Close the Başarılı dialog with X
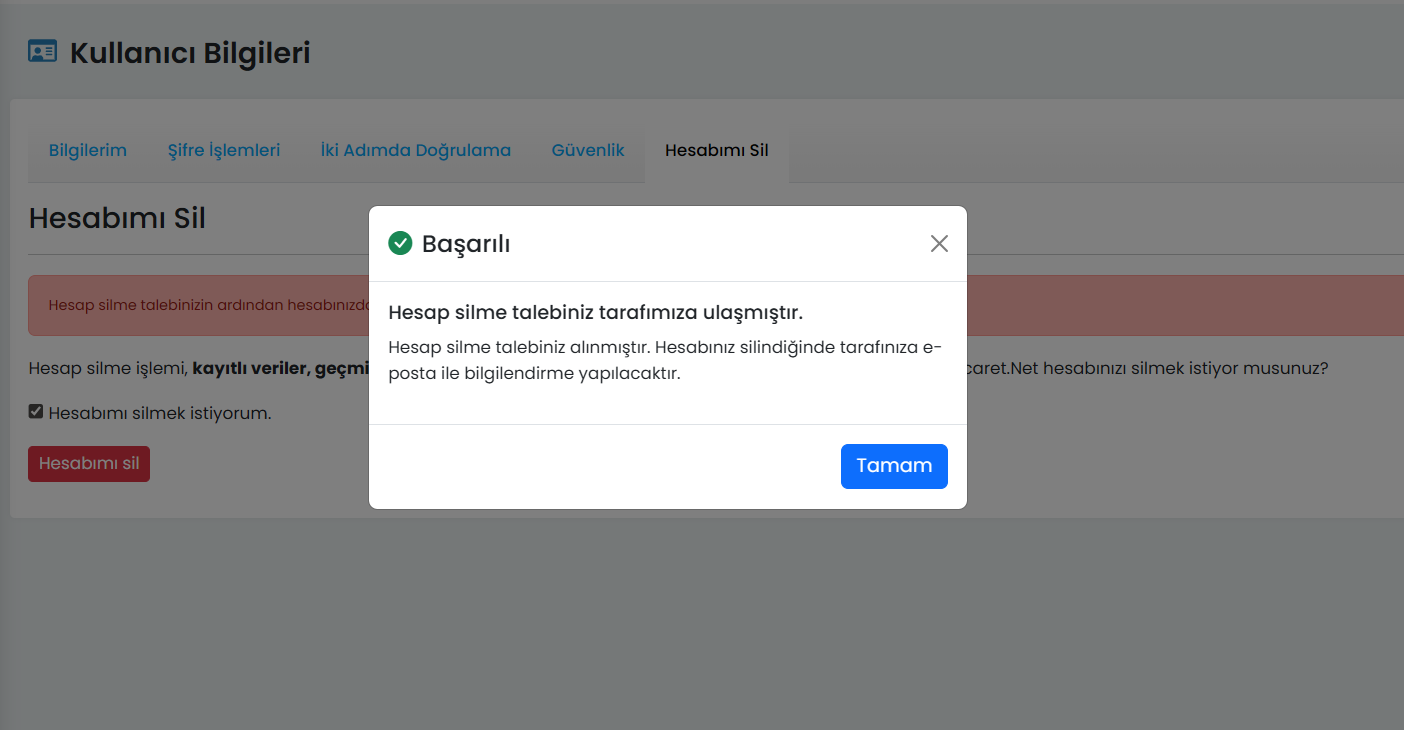The image size is (1404, 730). [938, 243]
